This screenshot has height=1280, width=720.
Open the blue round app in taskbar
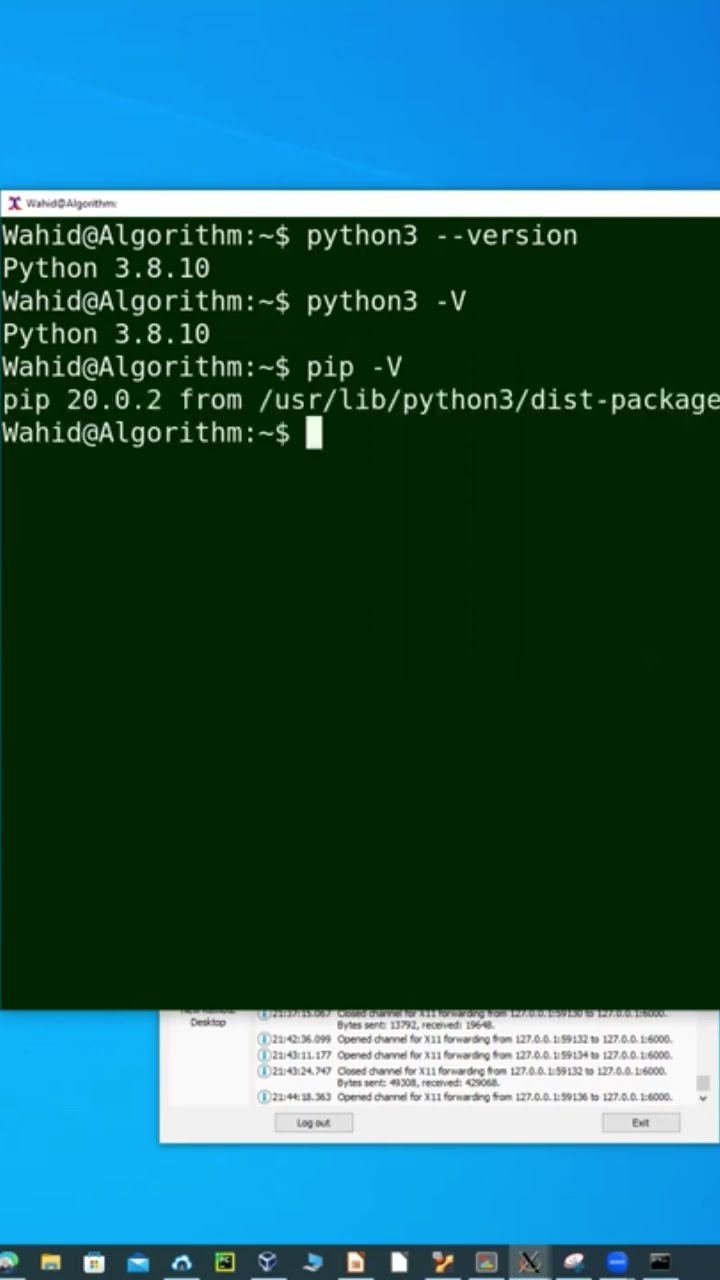click(x=617, y=1262)
